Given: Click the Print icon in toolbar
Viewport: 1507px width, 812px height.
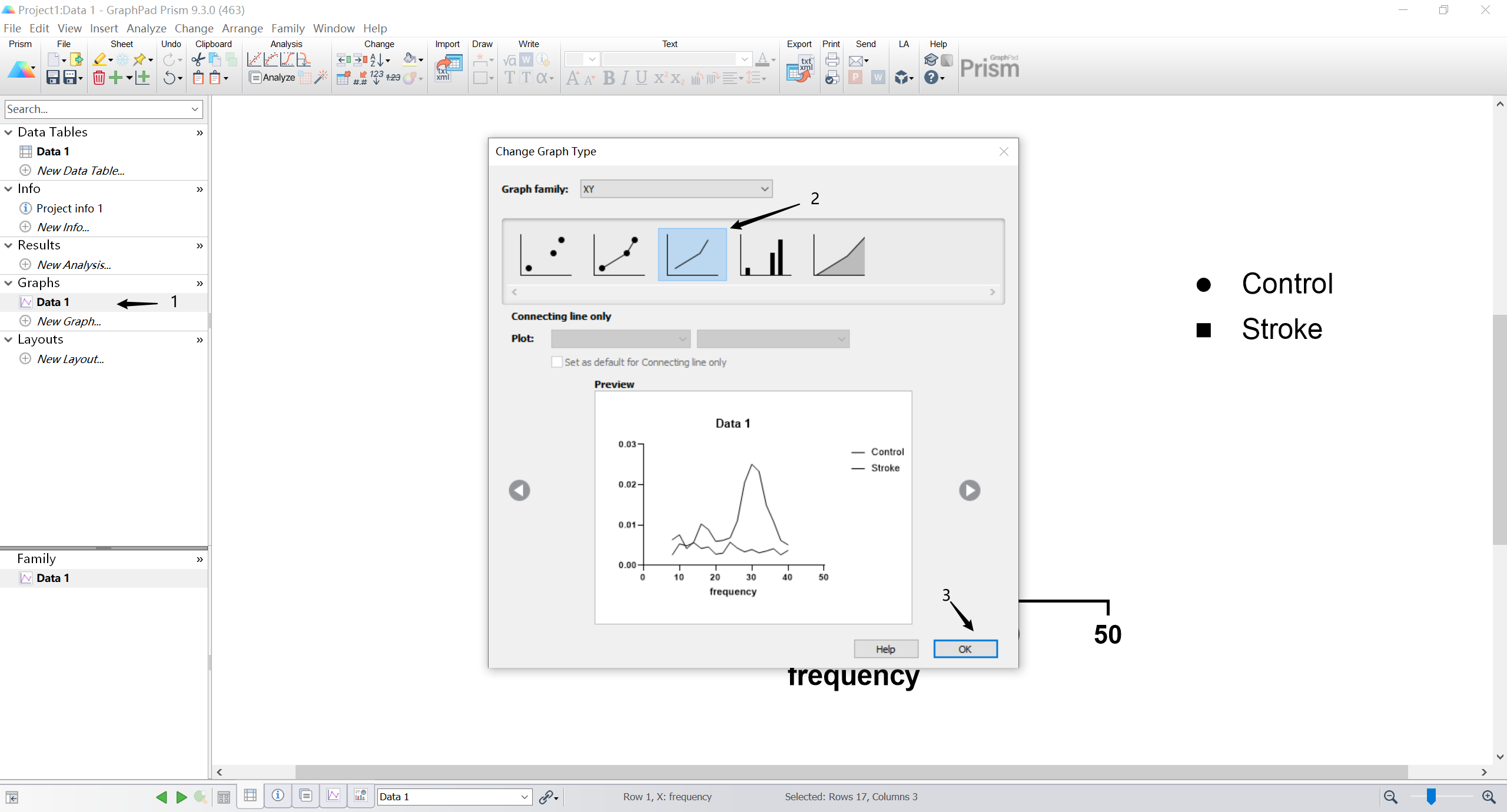Looking at the screenshot, I should pyautogui.click(x=832, y=59).
